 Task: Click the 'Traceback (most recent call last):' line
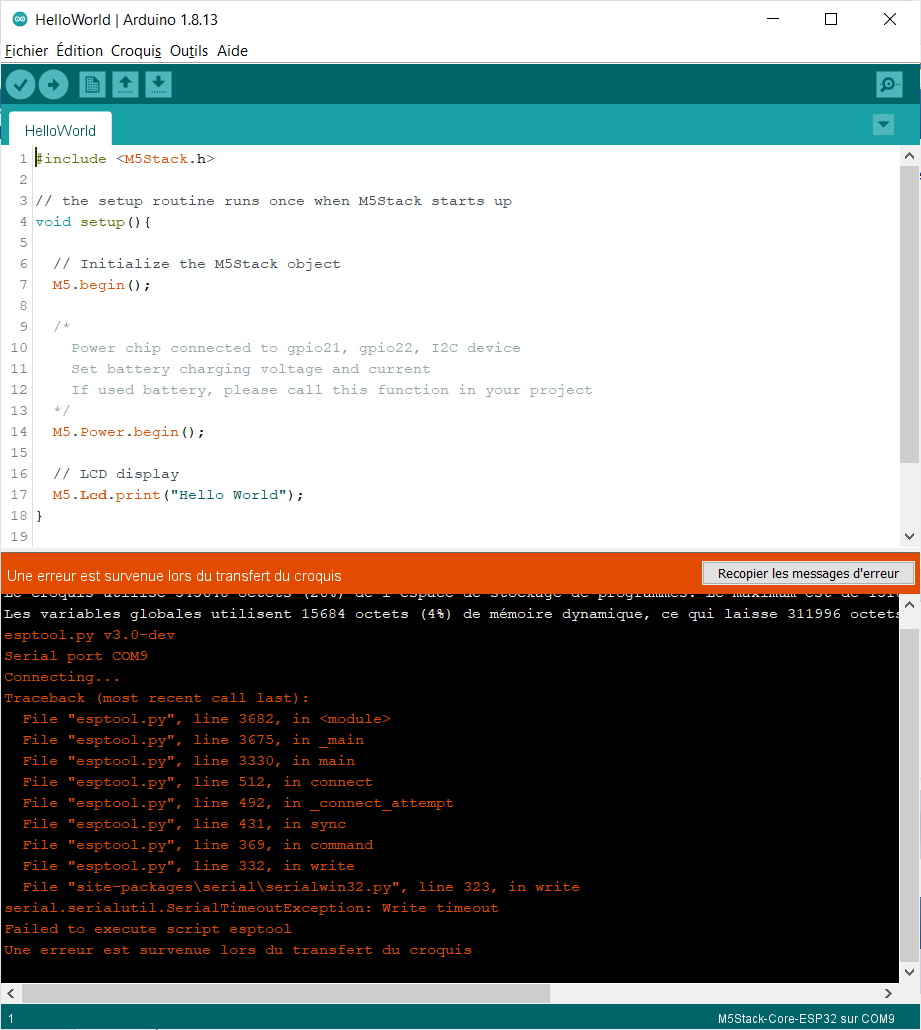click(156, 698)
